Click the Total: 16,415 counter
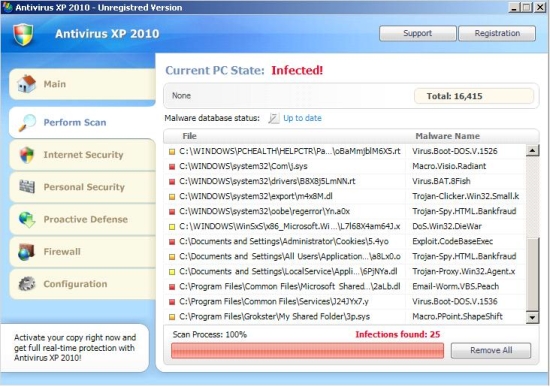This screenshot has width=550, height=387. (474, 96)
